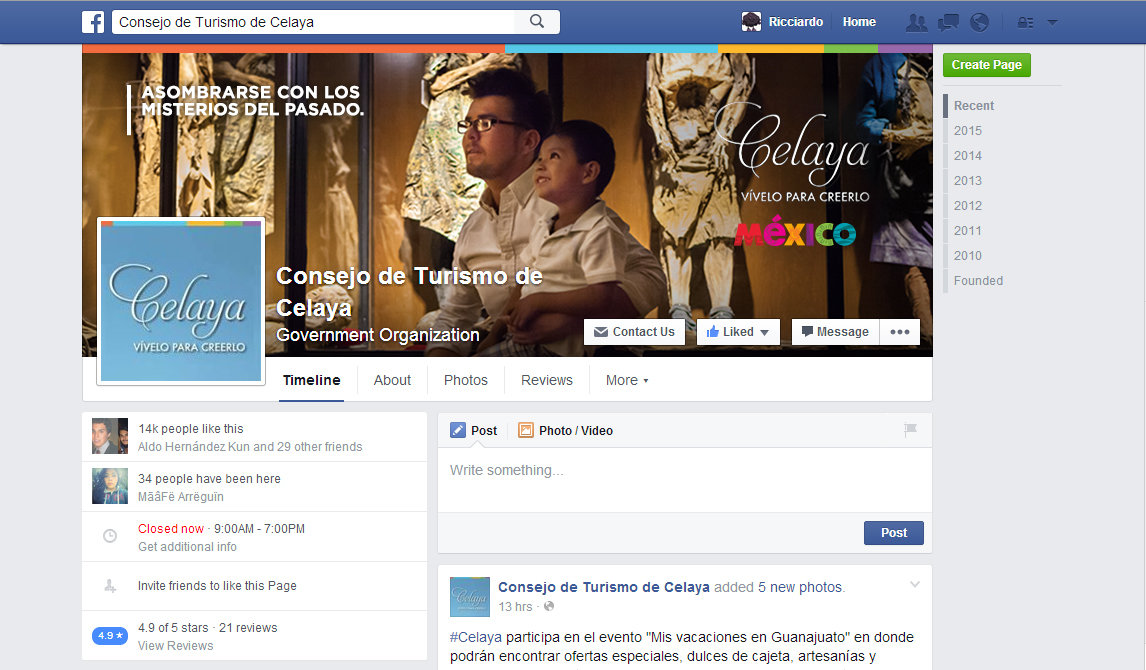The image size is (1146, 670).
Task: Jump to 2011 in the timeline
Action: pos(968,231)
